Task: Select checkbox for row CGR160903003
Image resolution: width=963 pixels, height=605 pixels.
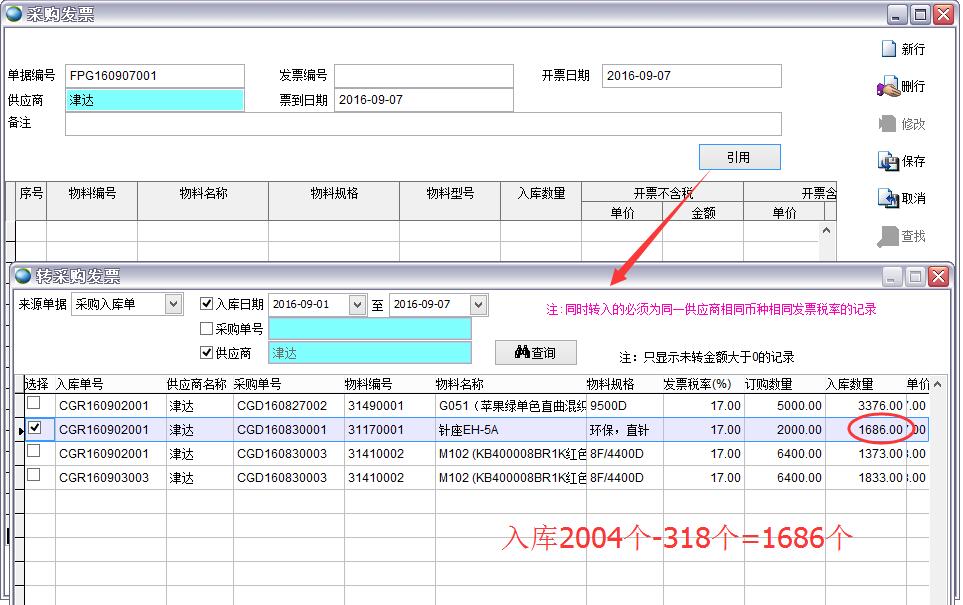Action: click(34, 475)
